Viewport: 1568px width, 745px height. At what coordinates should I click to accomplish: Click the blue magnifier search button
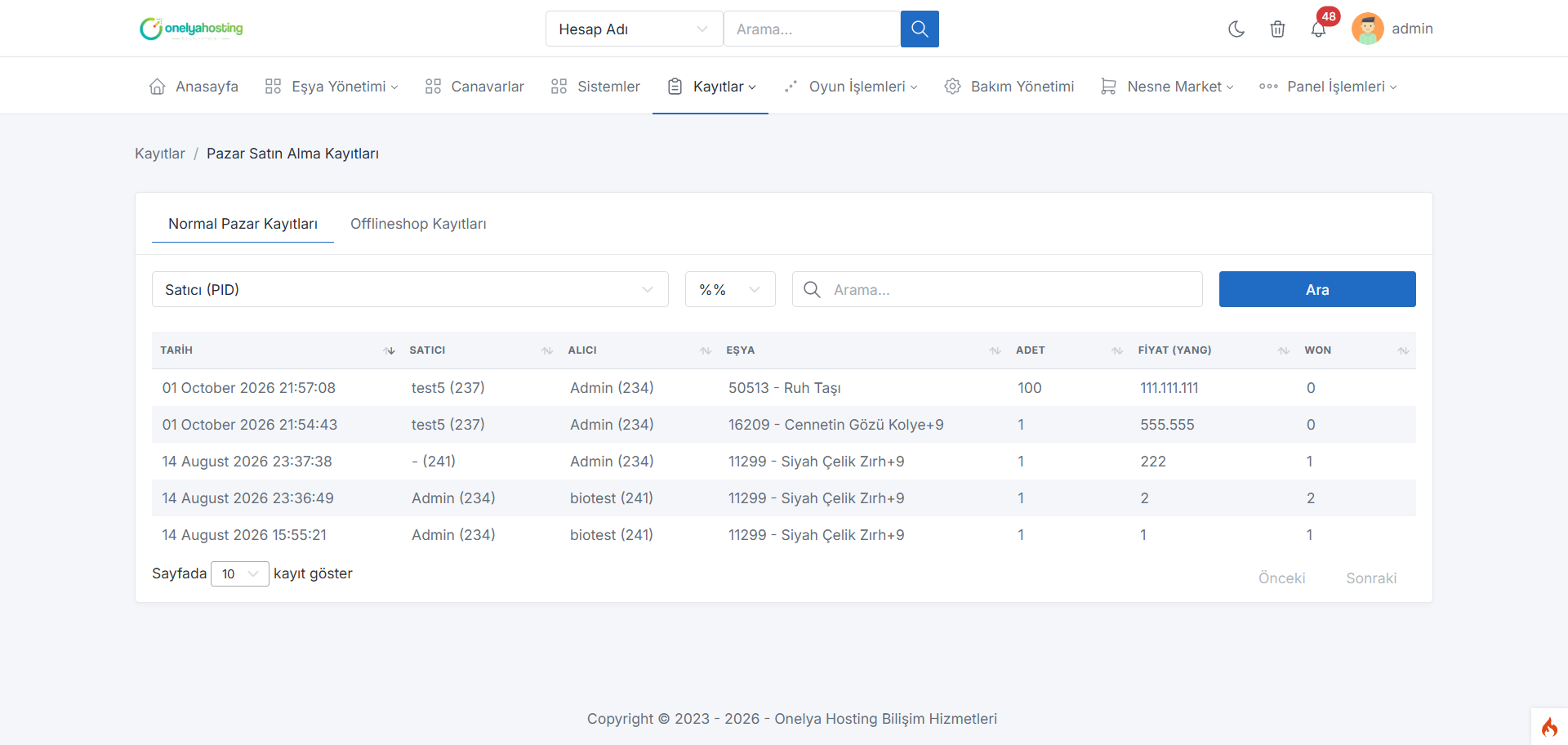920,29
